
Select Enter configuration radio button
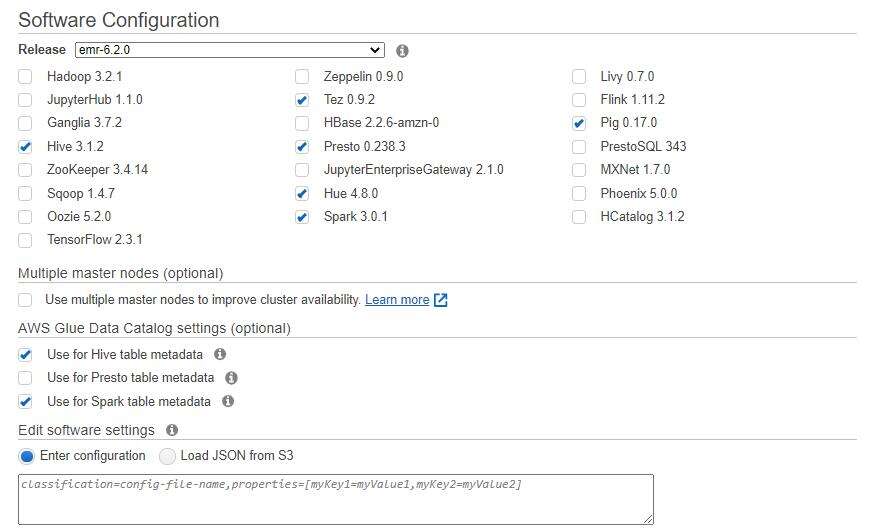coord(27,456)
